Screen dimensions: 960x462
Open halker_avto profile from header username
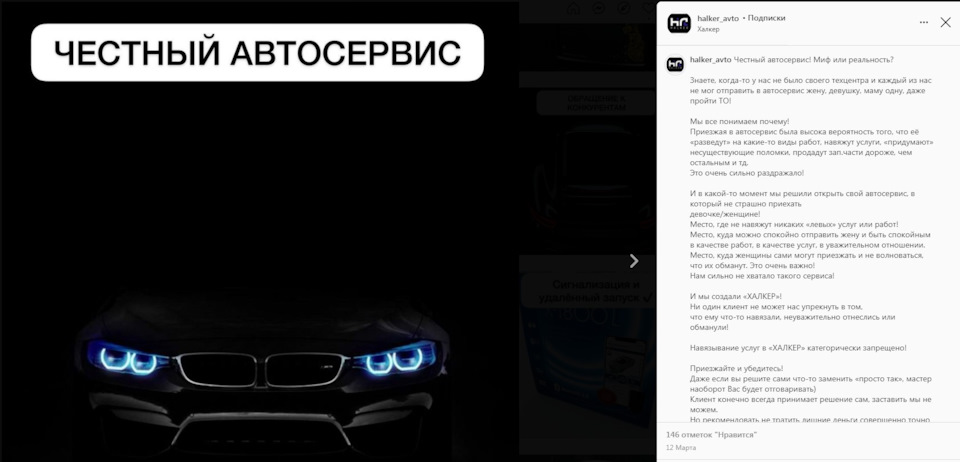718,18
